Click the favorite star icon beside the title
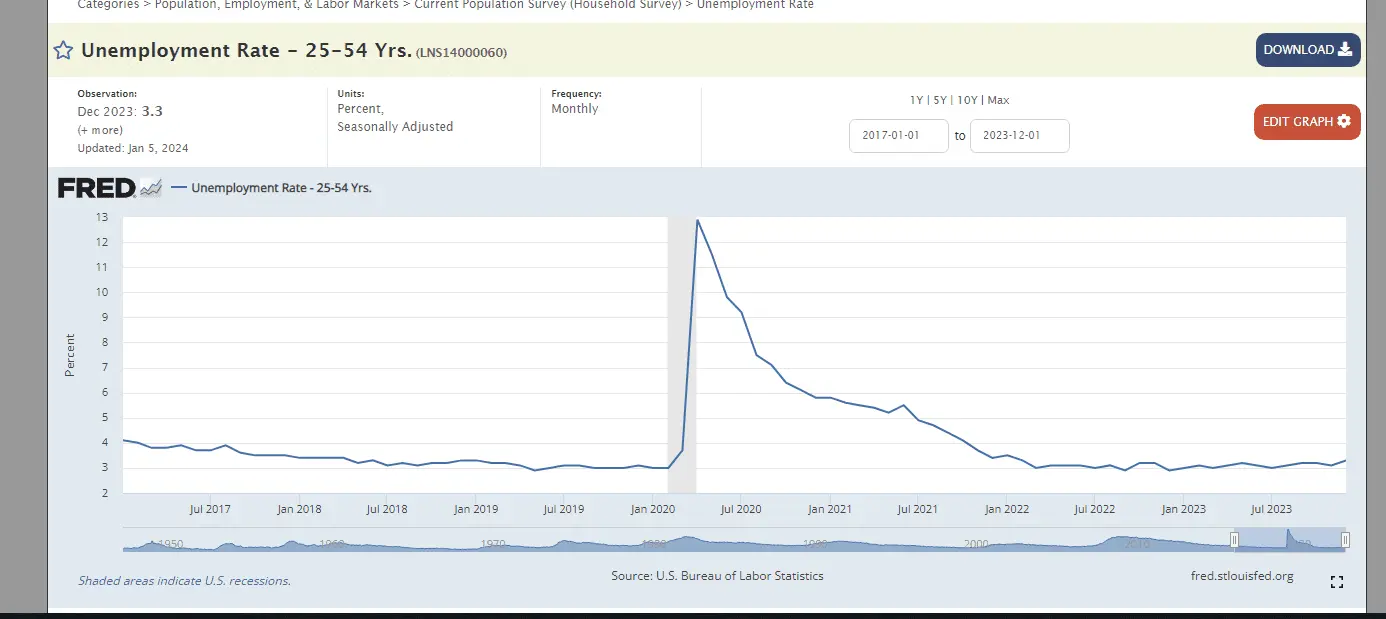Screen dimensions: 1386x619 click(63, 51)
